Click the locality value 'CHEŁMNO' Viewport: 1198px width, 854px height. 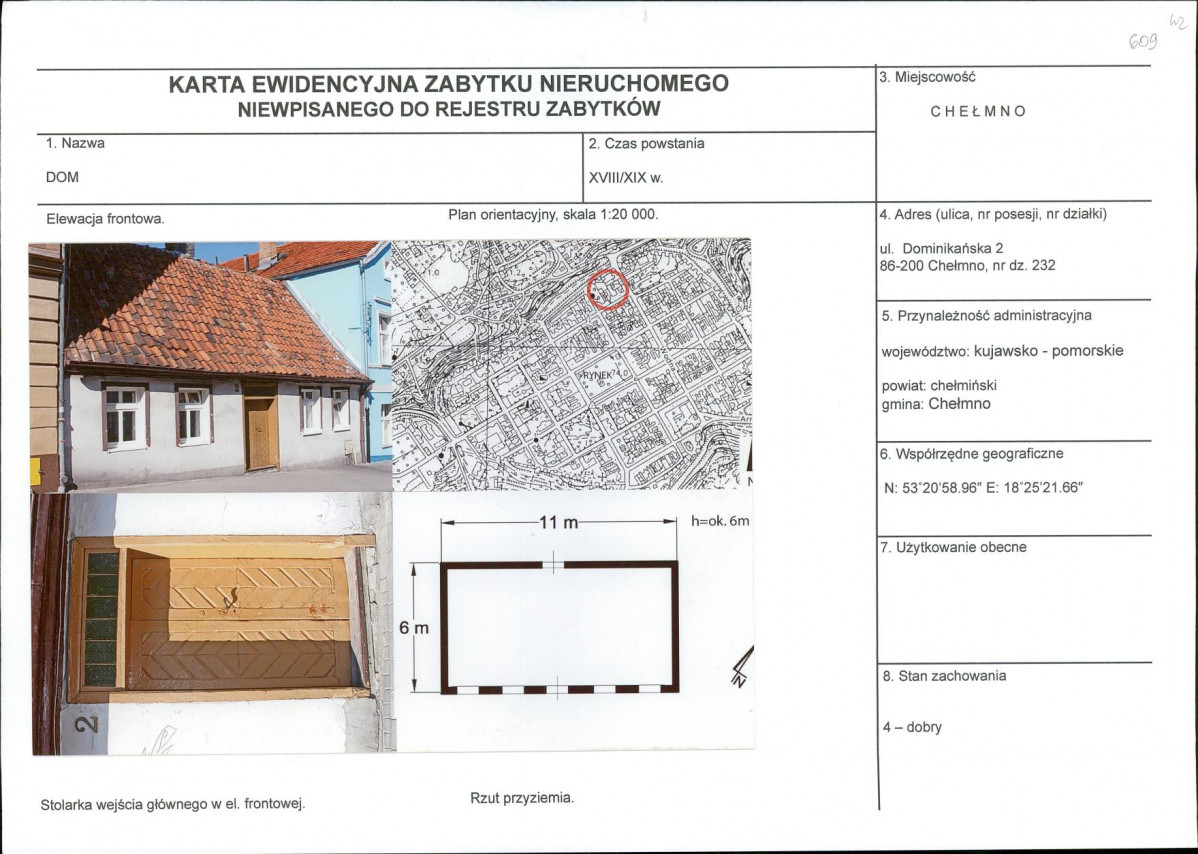pyautogui.click(x=978, y=112)
